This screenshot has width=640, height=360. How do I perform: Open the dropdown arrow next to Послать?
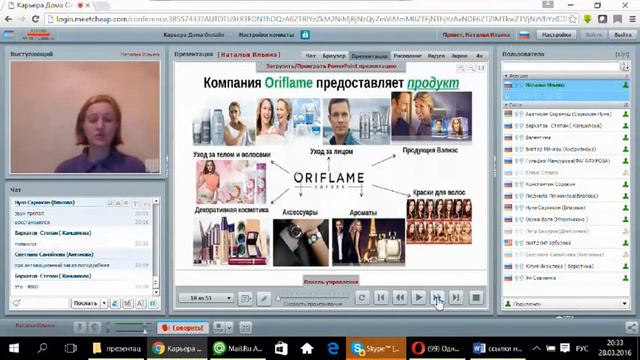pyautogui.click(x=104, y=303)
